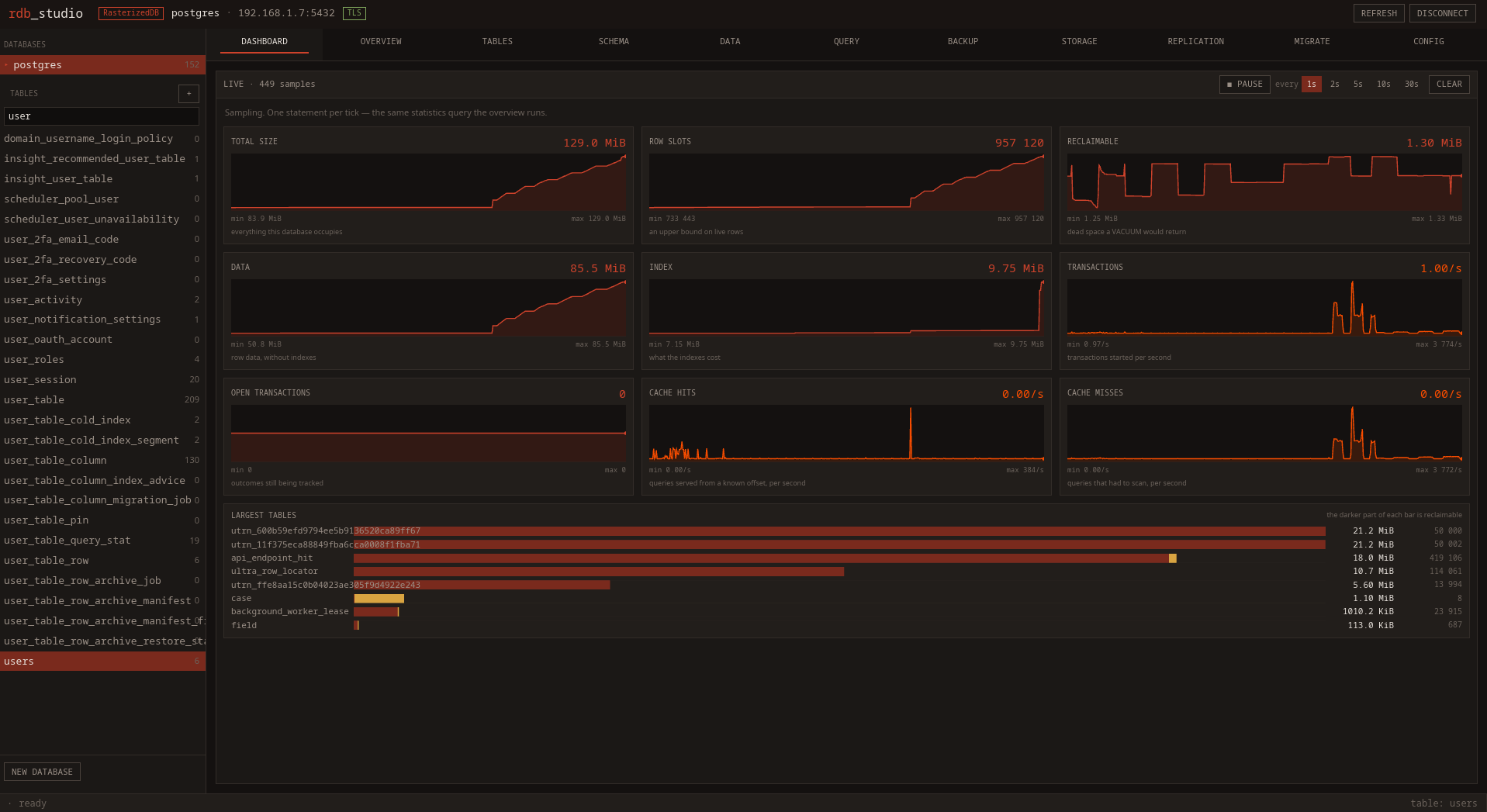Open table user_session
1487x812 pixels.
pyautogui.click(x=102, y=380)
